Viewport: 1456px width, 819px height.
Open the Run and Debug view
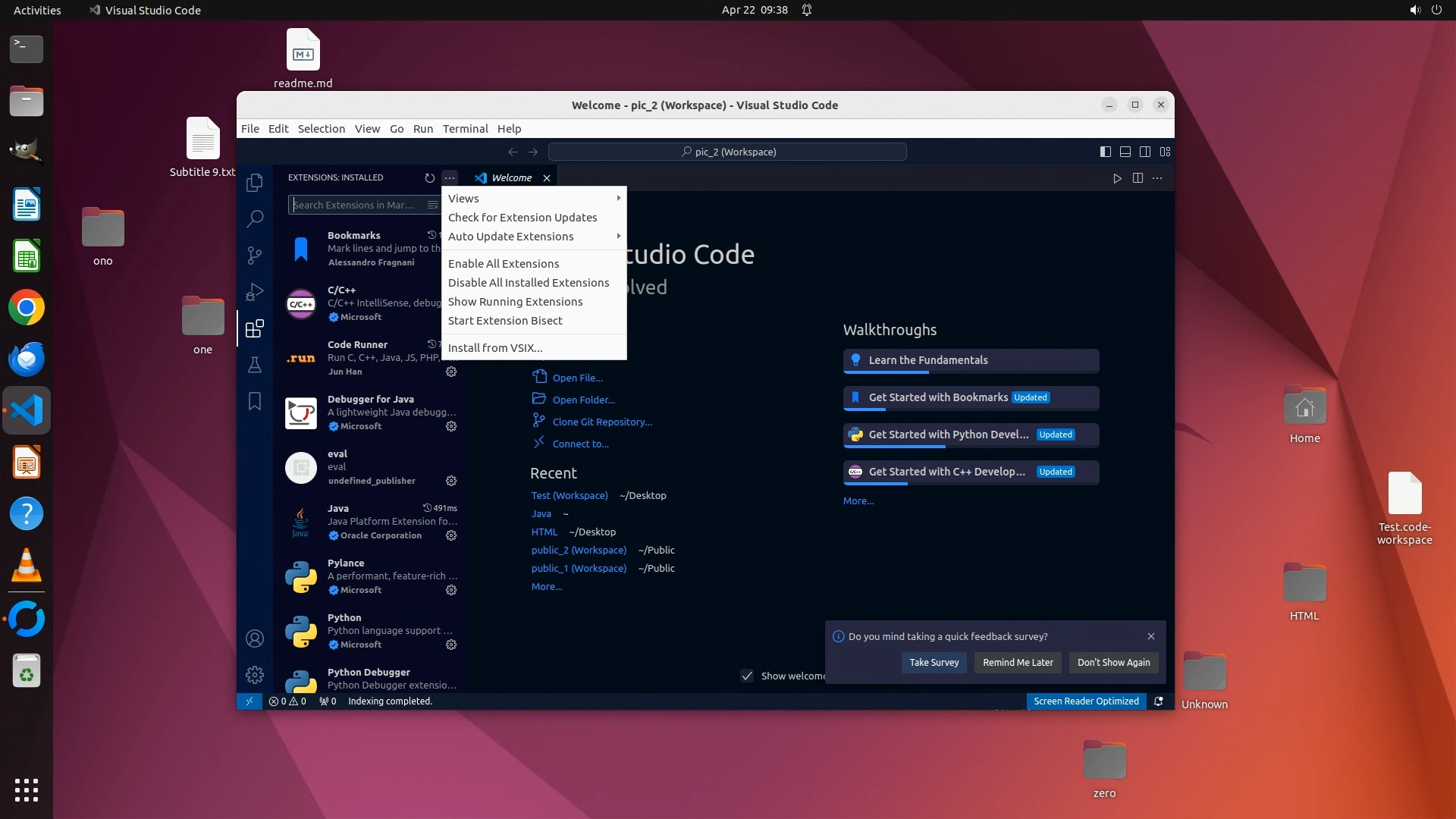[255, 292]
